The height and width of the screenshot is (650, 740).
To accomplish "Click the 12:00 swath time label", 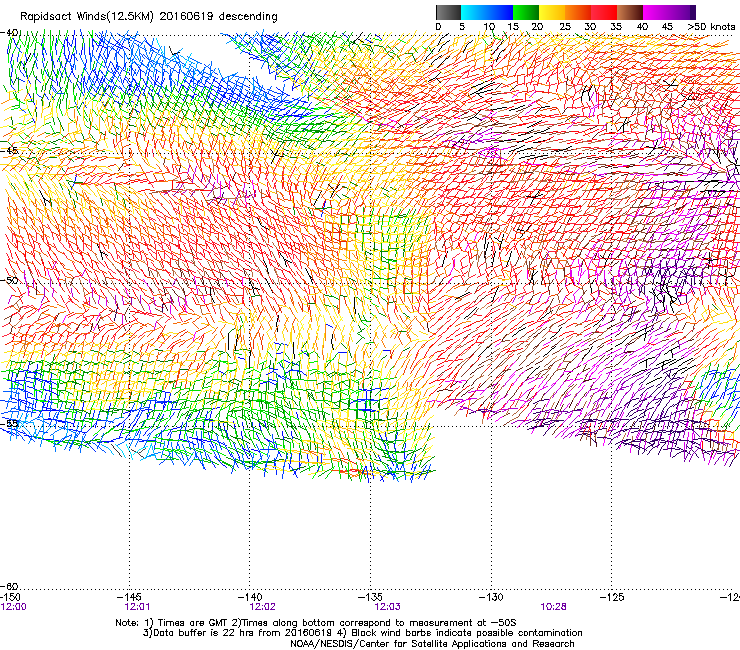I will (x=14, y=607).
